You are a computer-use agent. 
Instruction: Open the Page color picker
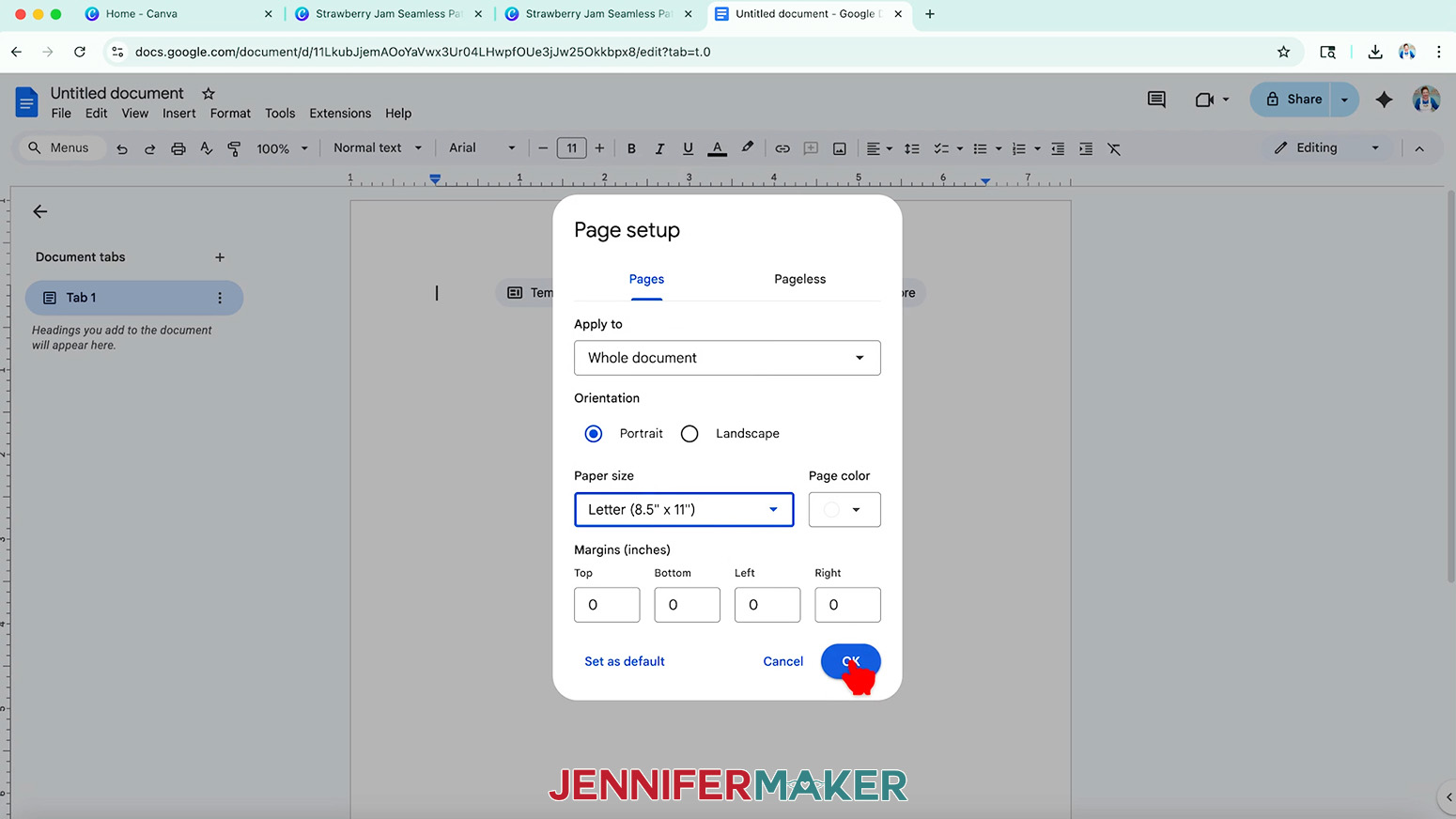844,509
